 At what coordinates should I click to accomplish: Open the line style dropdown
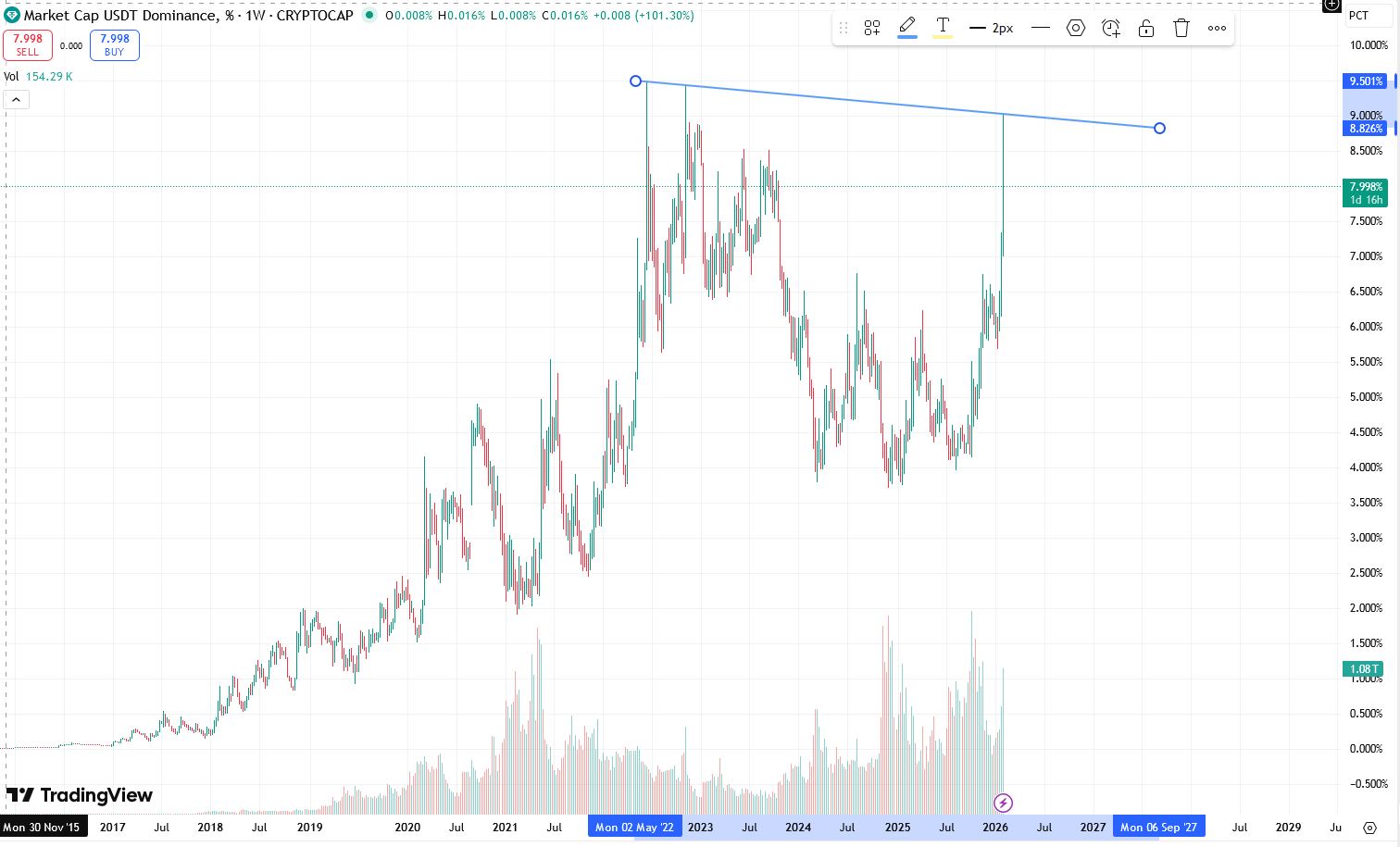[1040, 28]
